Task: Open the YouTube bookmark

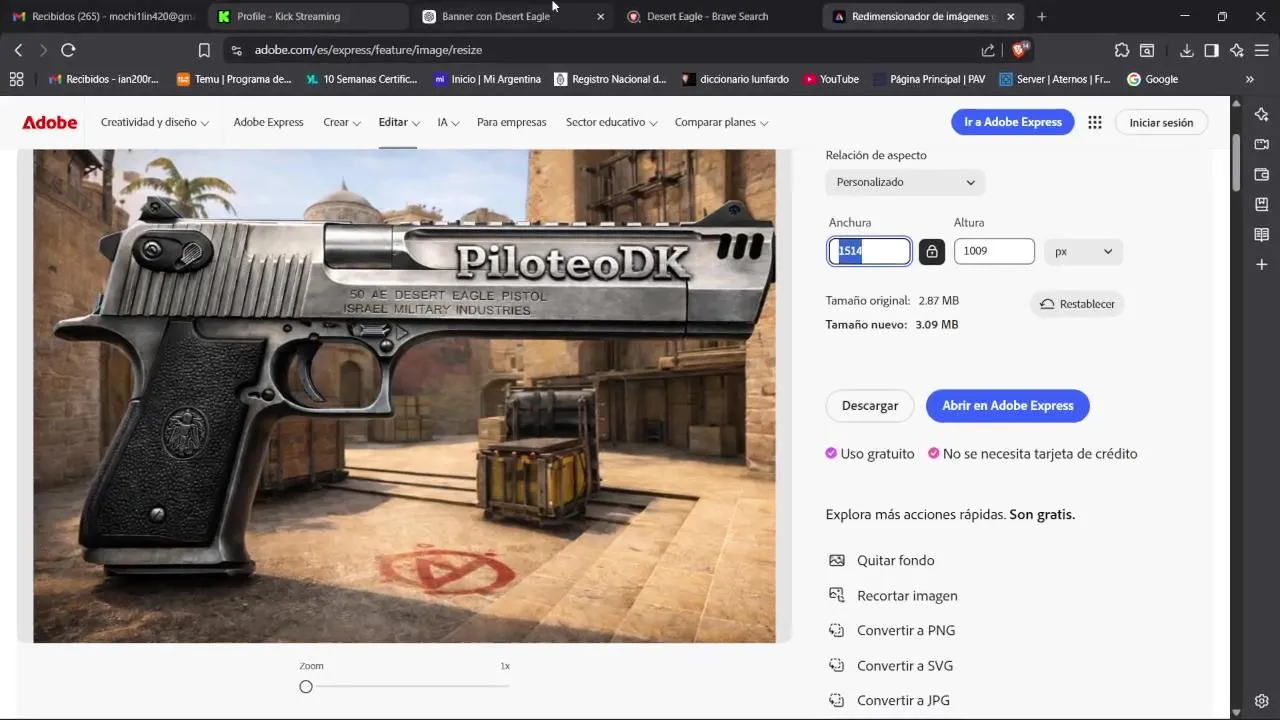Action: coord(831,79)
